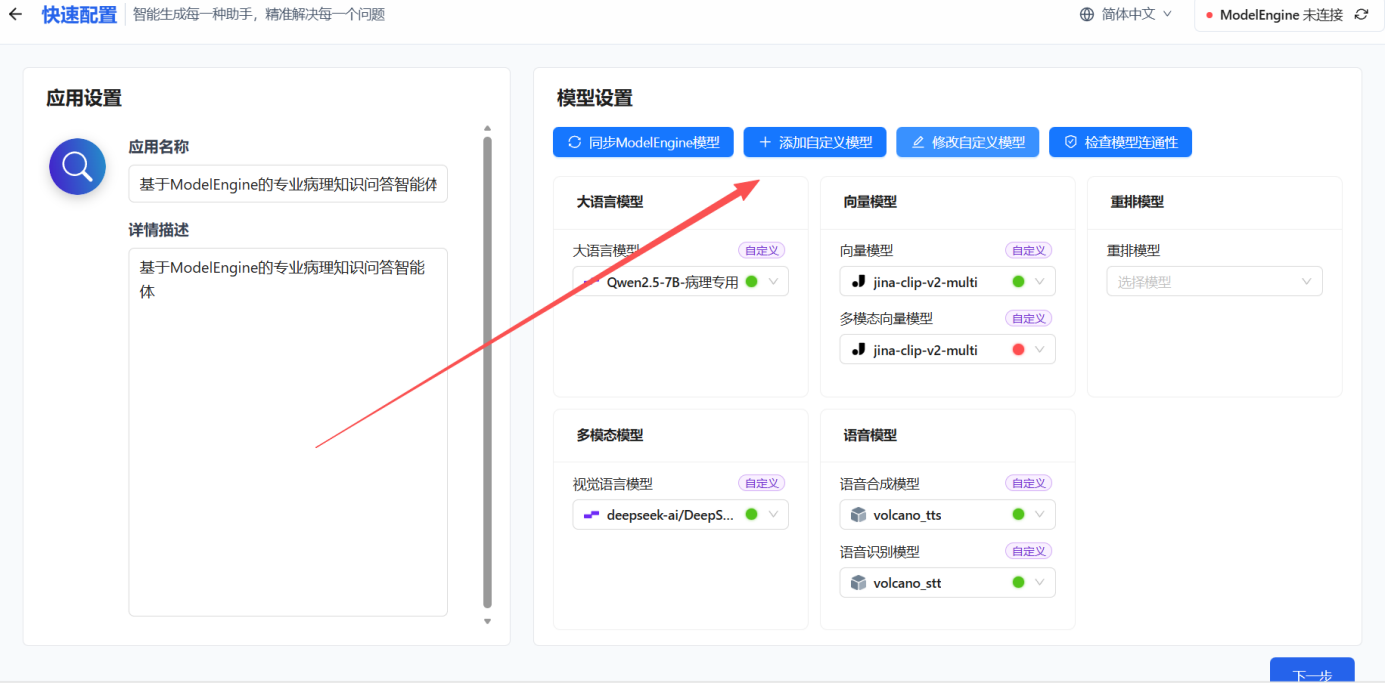Image resolution: width=1385 pixels, height=683 pixels.
Task: Expand the 语音合成模型 volcano_tts dropdown arrow
Action: point(1040,515)
